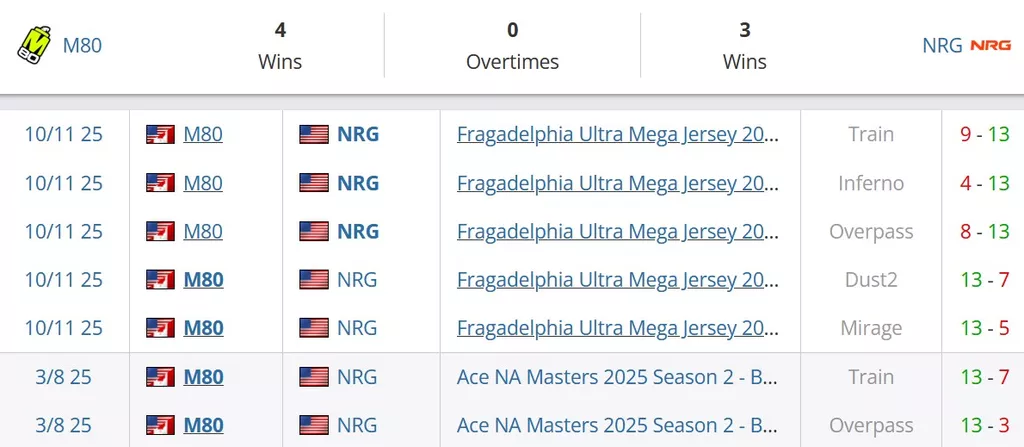
Task: Open M80 team name link in header
Action: pyautogui.click(x=82, y=45)
